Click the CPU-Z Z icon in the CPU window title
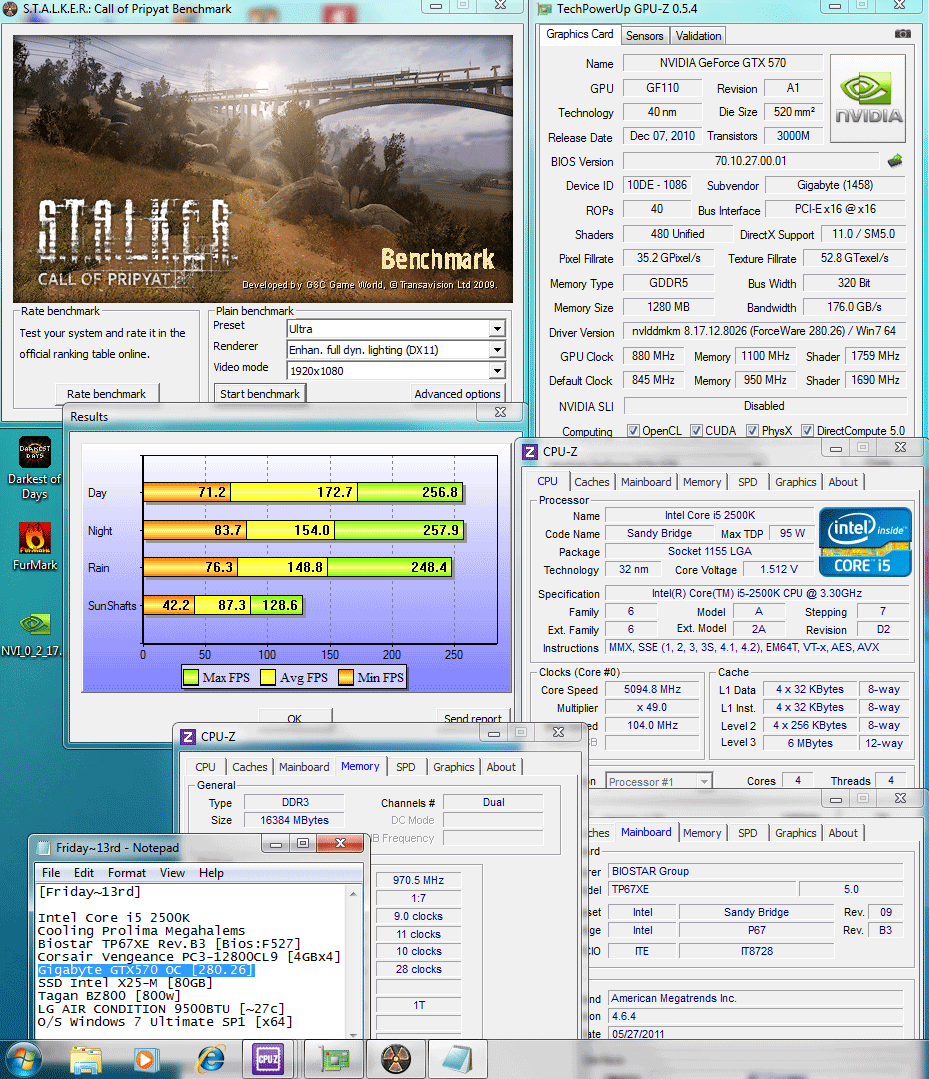 tap(530, 451)
